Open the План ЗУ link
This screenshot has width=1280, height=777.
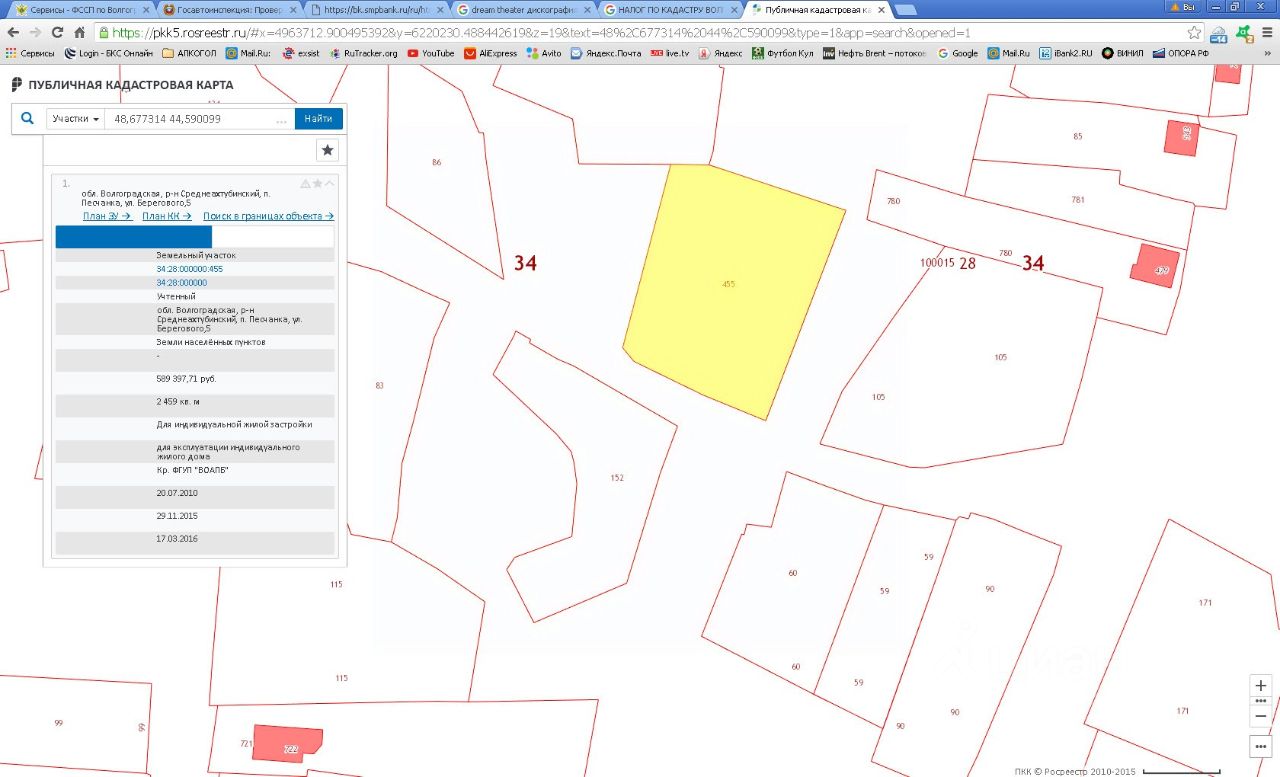tap(107, 216)
